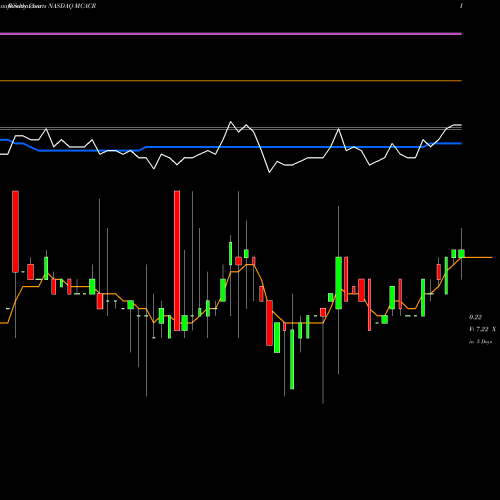Click the NASDAQ MCACR ticker label

pyautogui.click(x=72, y=6)
